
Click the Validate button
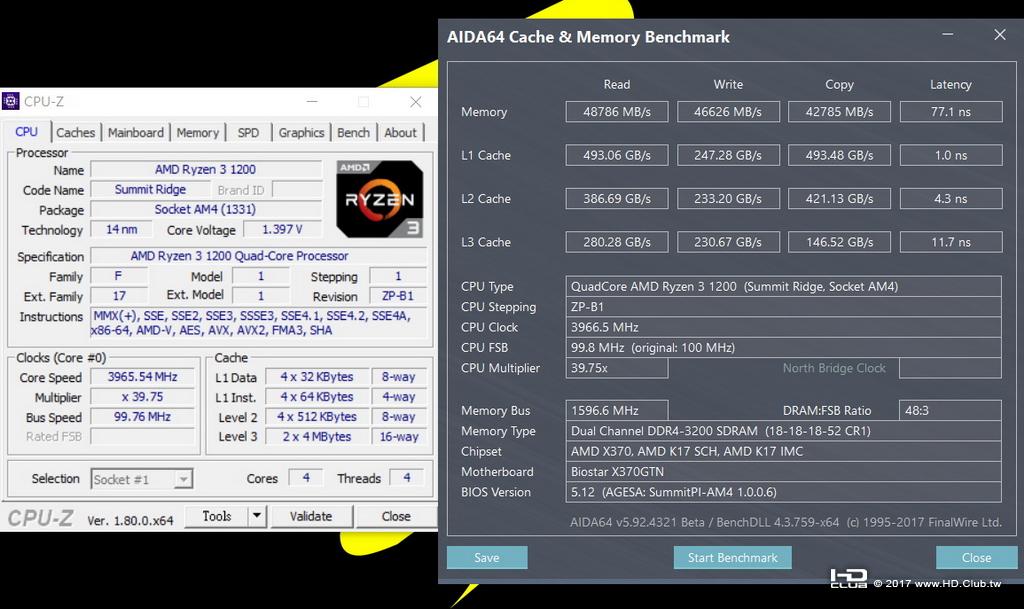click(x=311, y=516)
